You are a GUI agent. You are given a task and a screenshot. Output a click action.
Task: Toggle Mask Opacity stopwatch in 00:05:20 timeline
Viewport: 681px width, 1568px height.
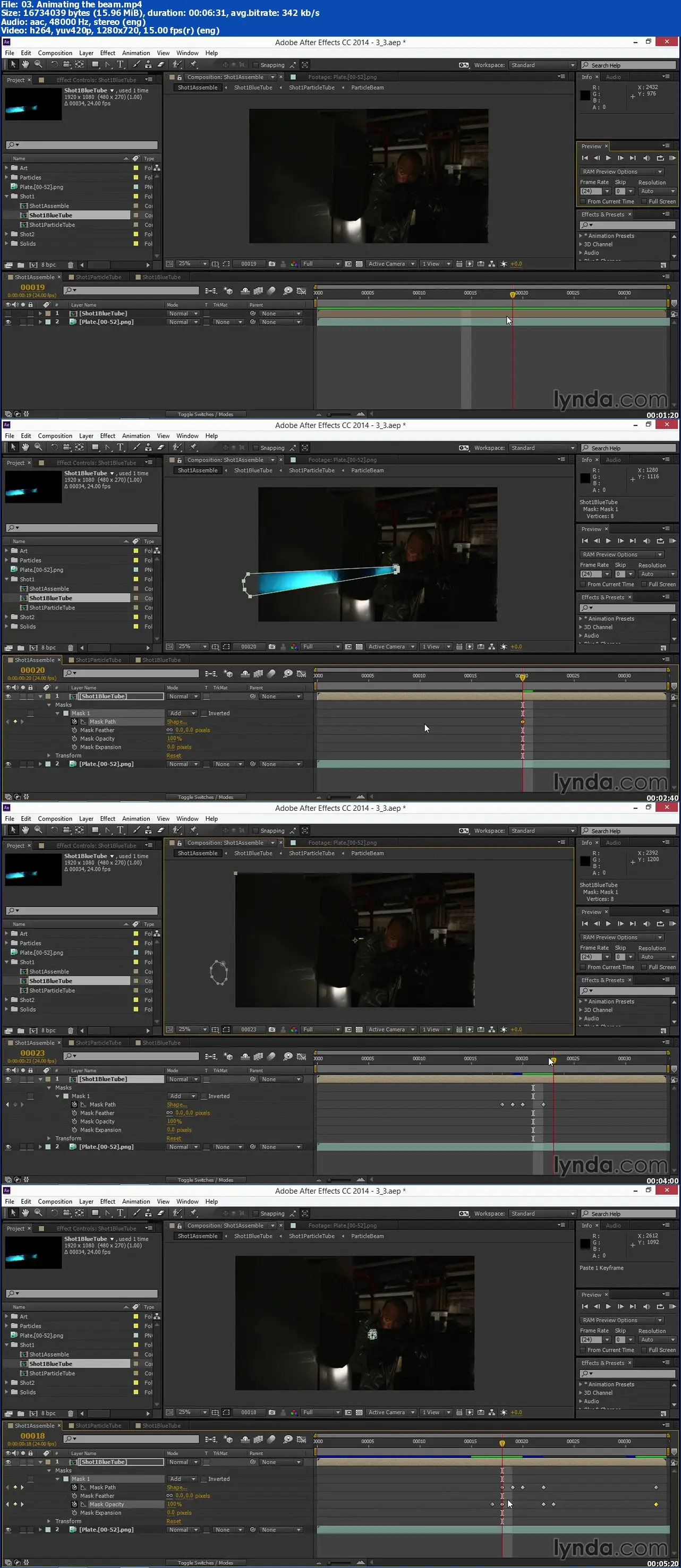pyautogui.click(x=74, y=1504)
